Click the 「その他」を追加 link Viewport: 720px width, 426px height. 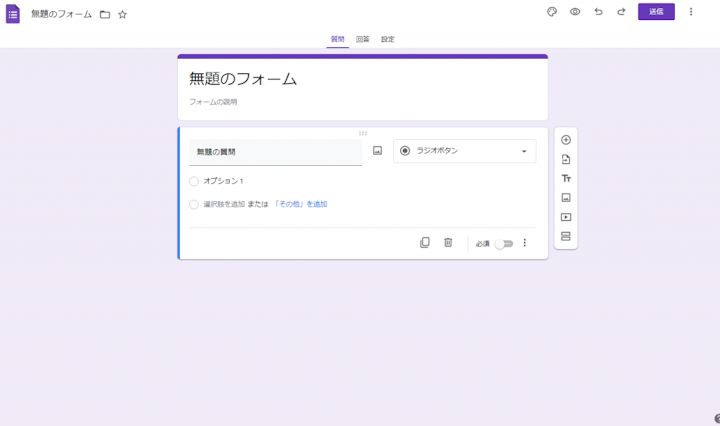click(x=301, y=204)
